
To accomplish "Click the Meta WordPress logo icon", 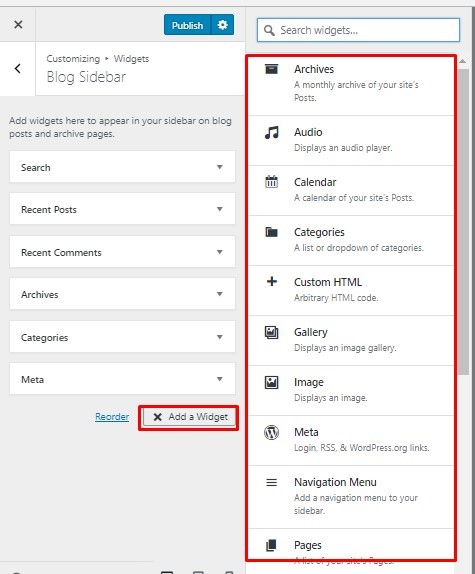I will pos(272,432).
